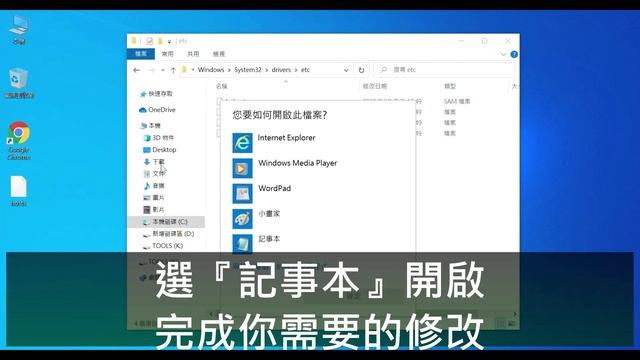Select TOOLS (K:) drive in sidebar
The height and width of the screenshot is (360, 640).
tap(163, 246)
